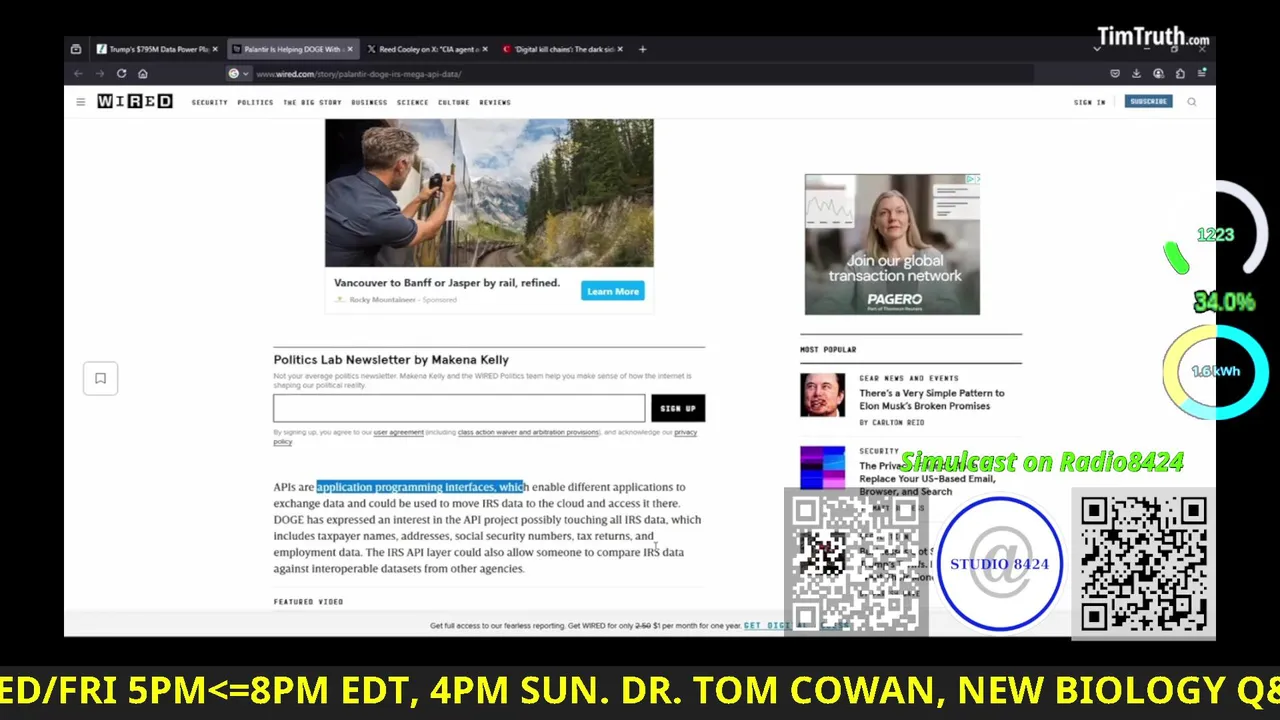This screenshot has width=1280, height=720.
Task: Open The Big Story section
Action: pos(312,102)
